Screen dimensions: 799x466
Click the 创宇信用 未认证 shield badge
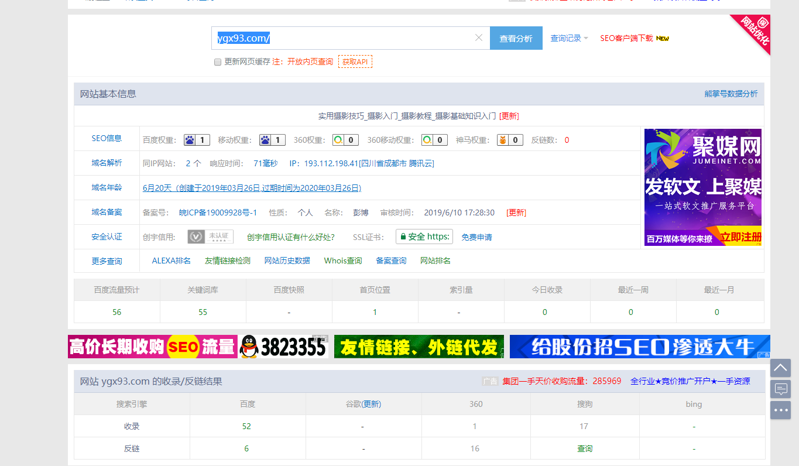(210, 237)
